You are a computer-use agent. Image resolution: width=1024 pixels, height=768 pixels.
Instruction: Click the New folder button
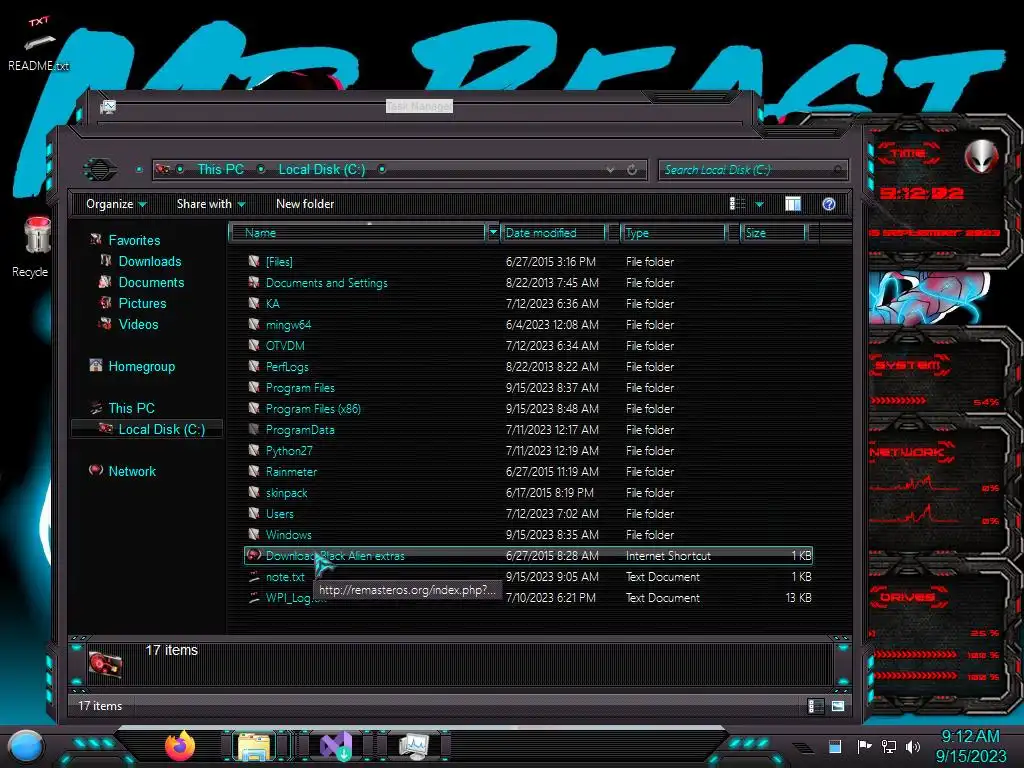click(x=305, y=204)
